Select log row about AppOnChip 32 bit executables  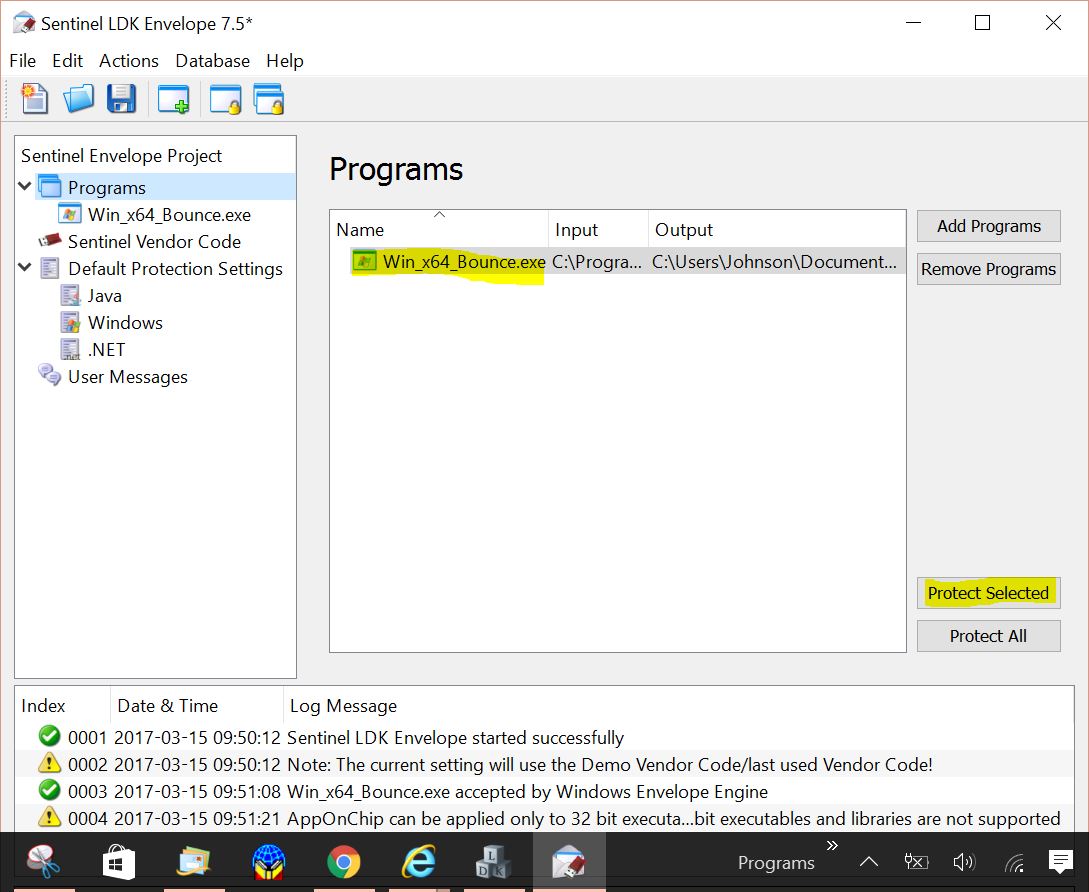pos(544,818)
